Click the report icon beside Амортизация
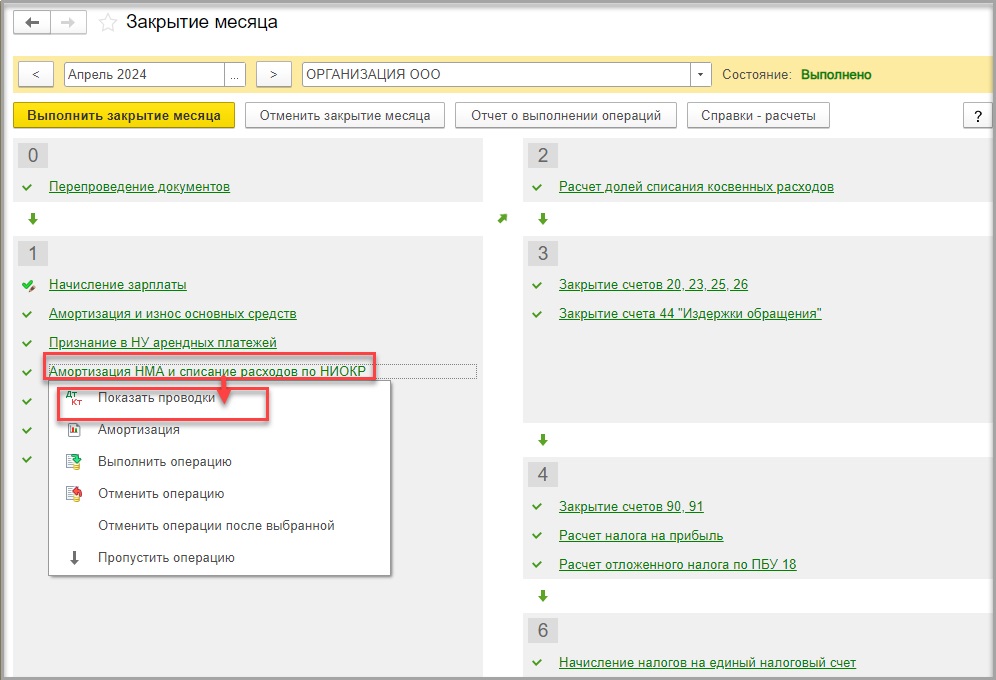Screen dimensions: 996x680 pyautogui.click(x=74, y=430)
